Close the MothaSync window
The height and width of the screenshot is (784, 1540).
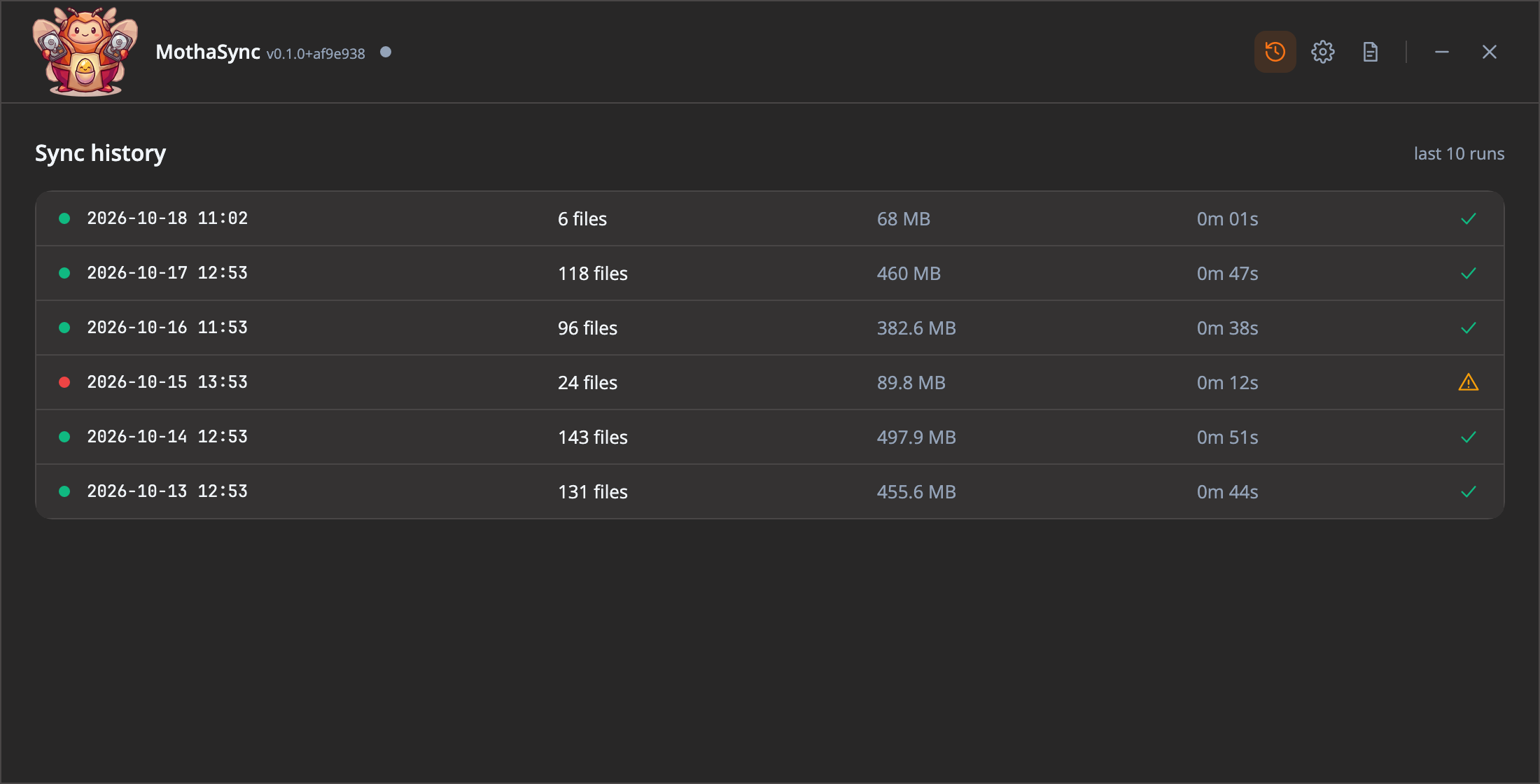[1489, 52]
